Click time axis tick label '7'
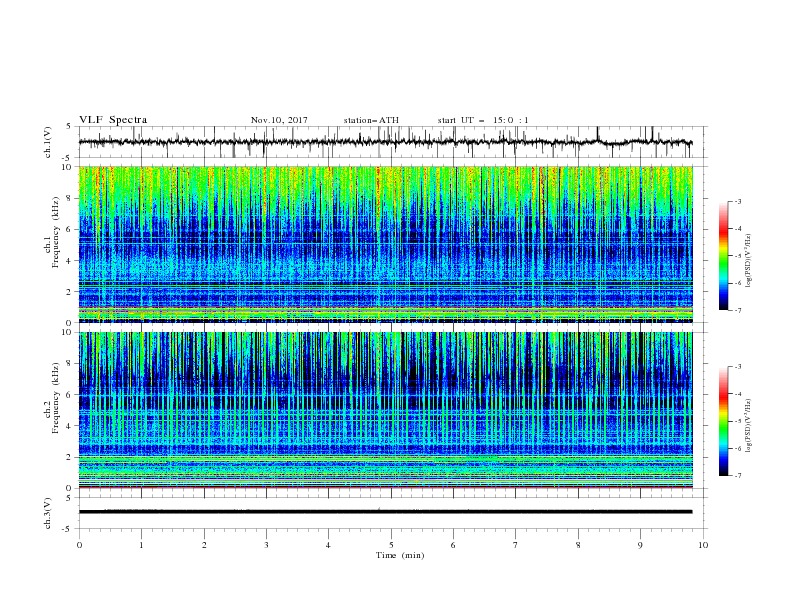Screen dimensions: 792x612 point(516,545)
